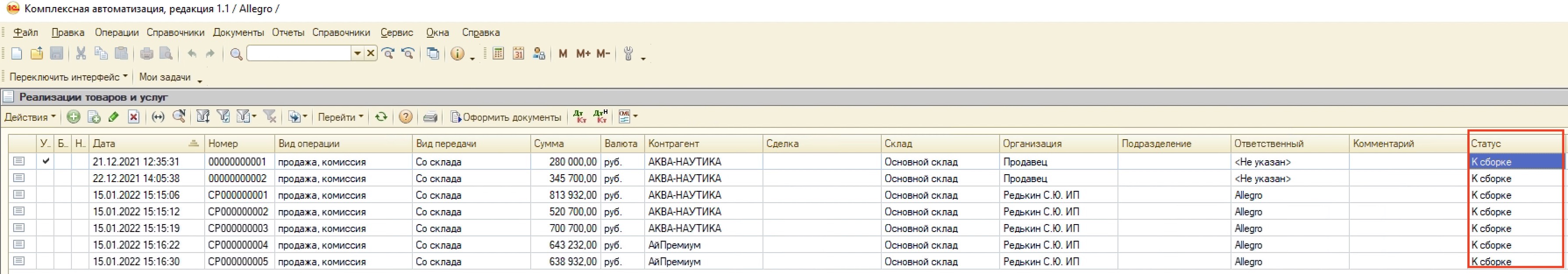Click the undo arrow icon
Viewport: 1568px width, 274px height.
point(192,54)
